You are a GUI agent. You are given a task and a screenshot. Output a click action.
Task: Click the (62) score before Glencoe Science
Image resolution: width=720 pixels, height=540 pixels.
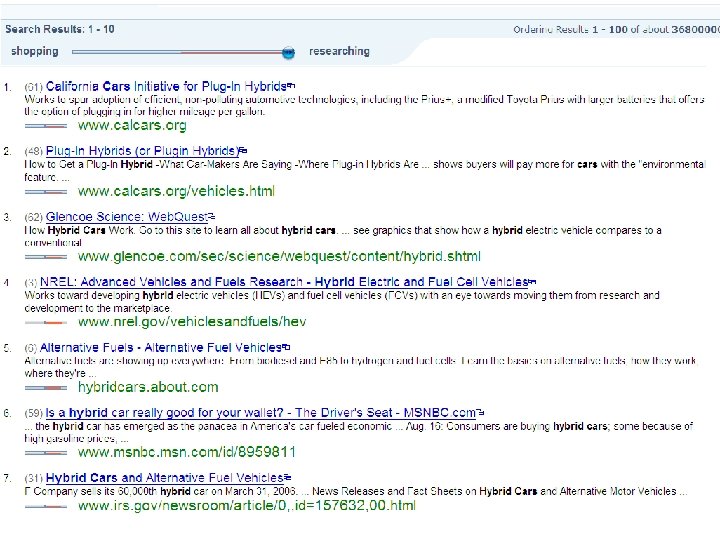(x=34, y=217)
